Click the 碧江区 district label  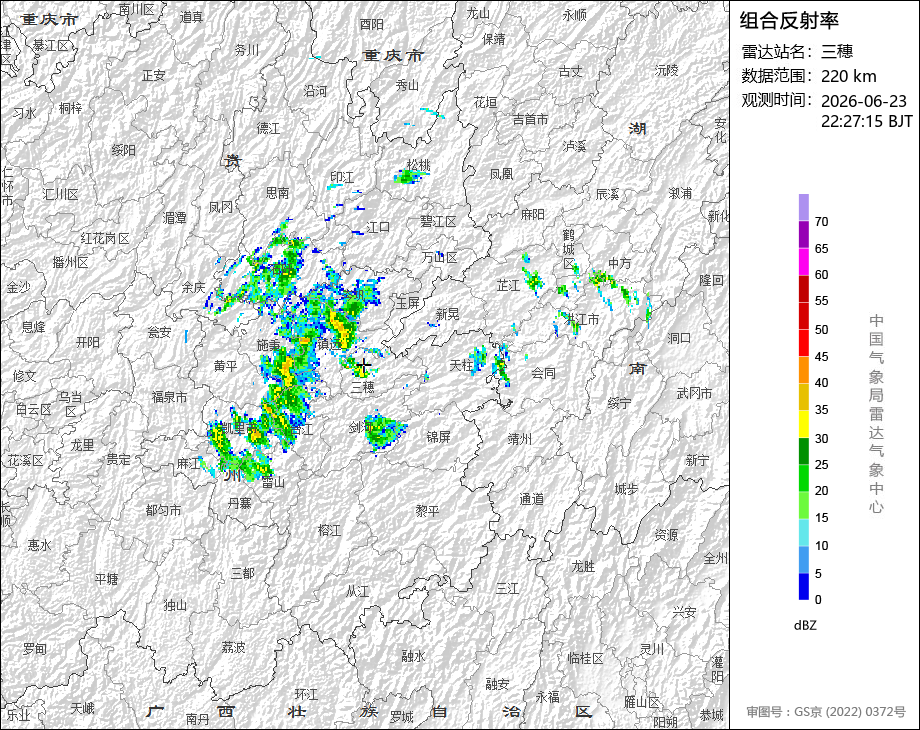(x=438, y=221)
